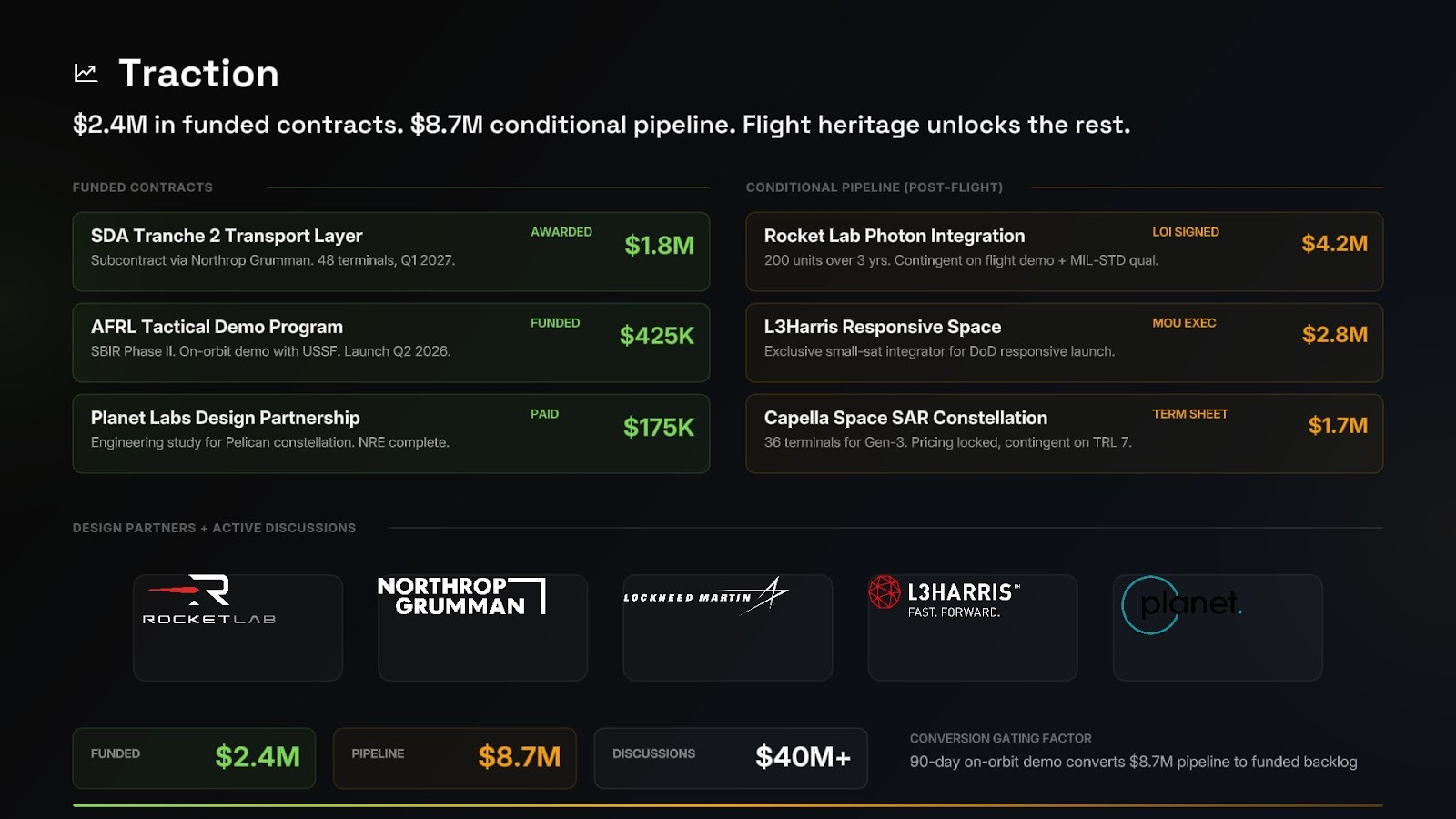Viewport: 1456px width, 819px height.
Task: Click the chart trend icon beside Traction
Action: (x=86, y=73)
